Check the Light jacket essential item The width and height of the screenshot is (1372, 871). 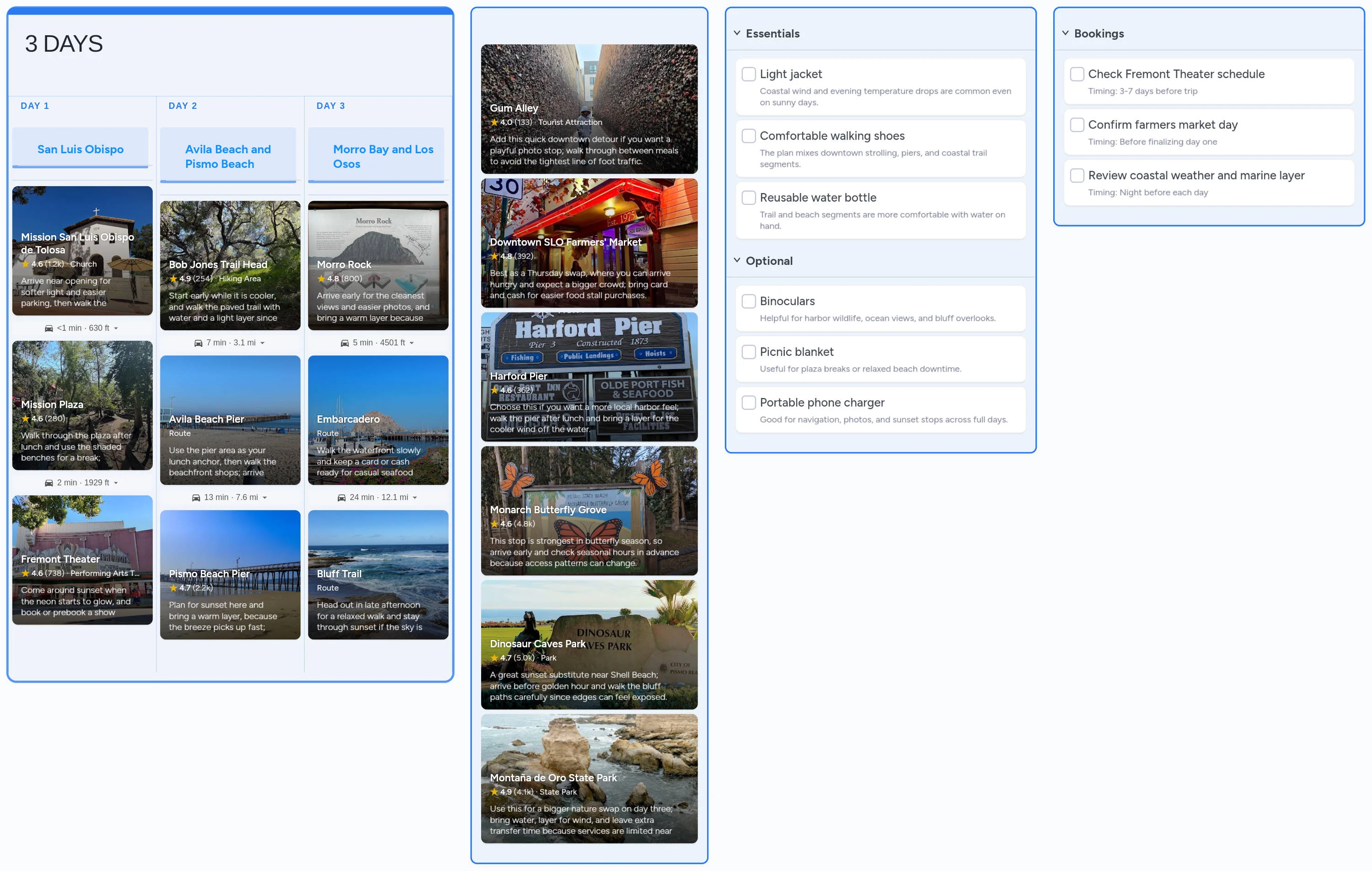[749, 74]
